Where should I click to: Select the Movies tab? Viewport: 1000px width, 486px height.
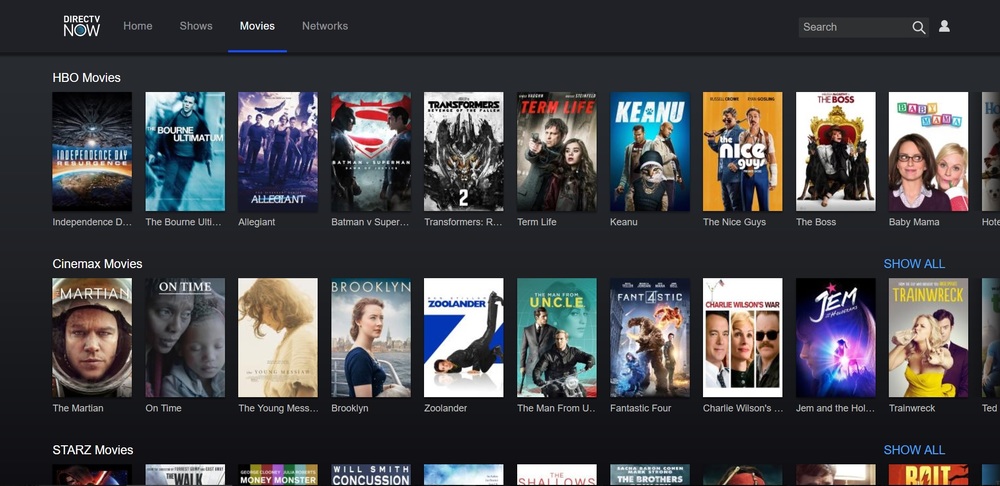coord(257,26)
